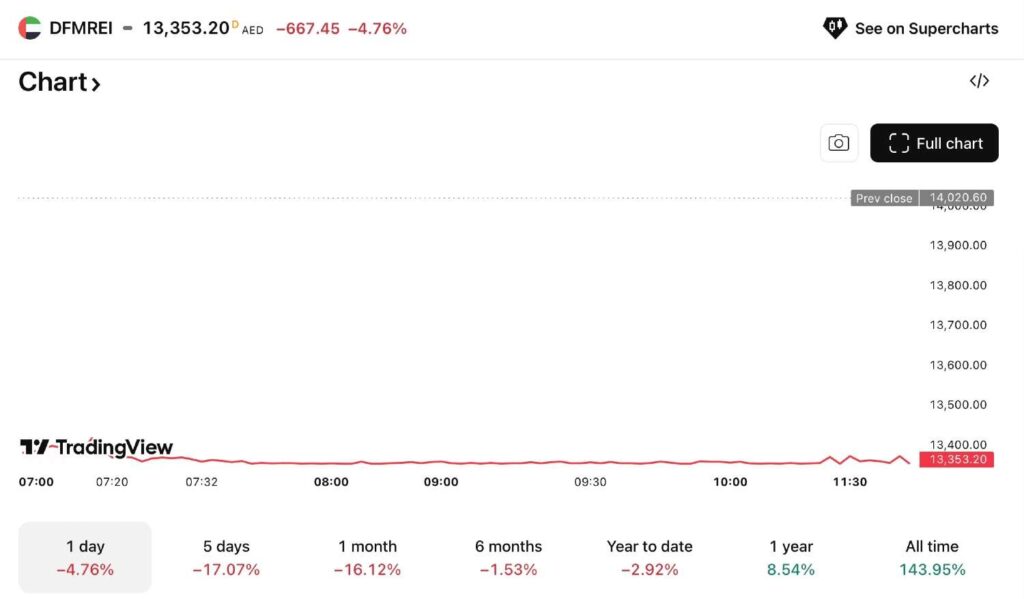Click the TradingView logo watermark

pos(96,447)
